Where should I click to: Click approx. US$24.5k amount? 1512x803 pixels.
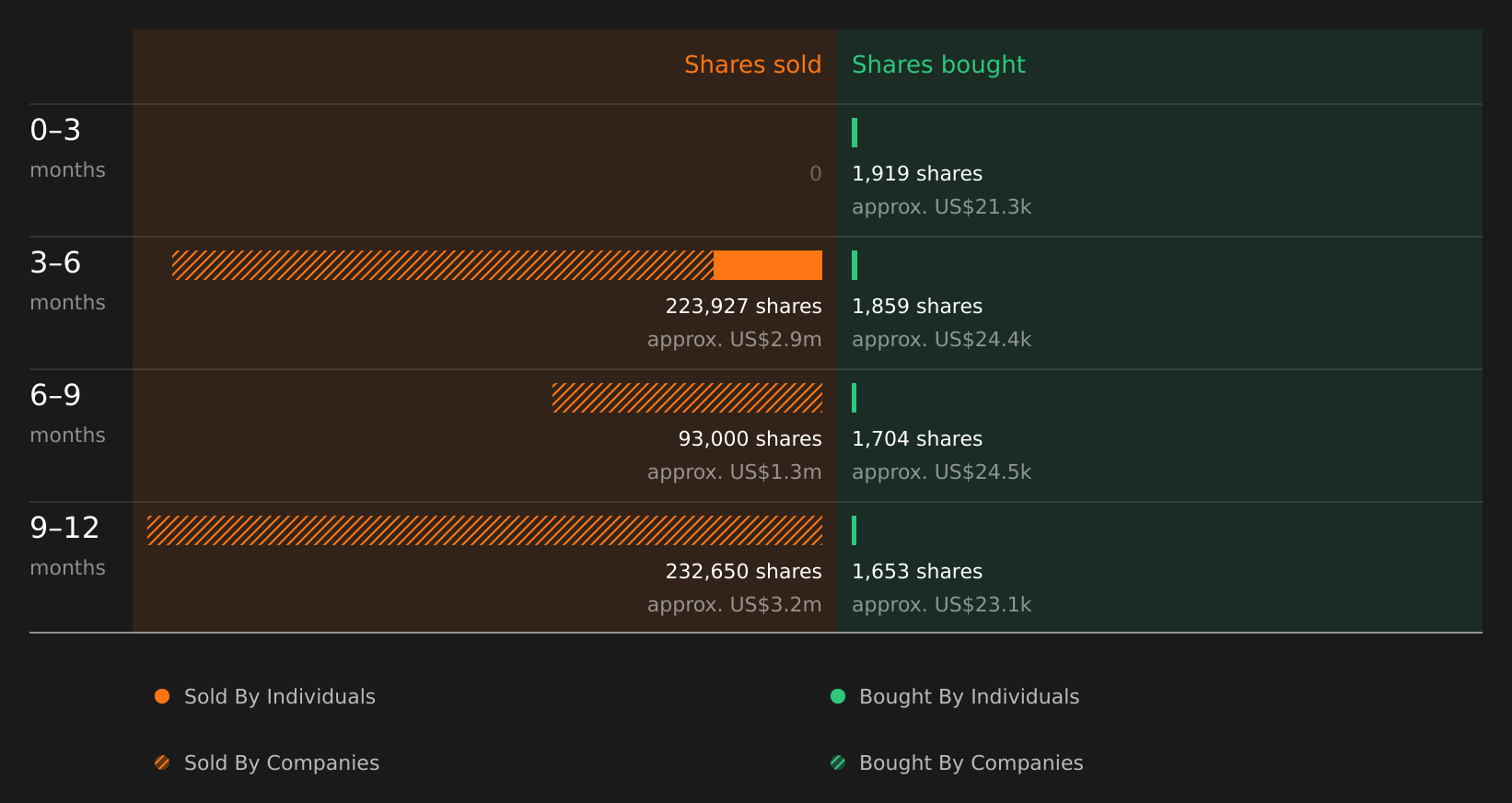(941, 471)
